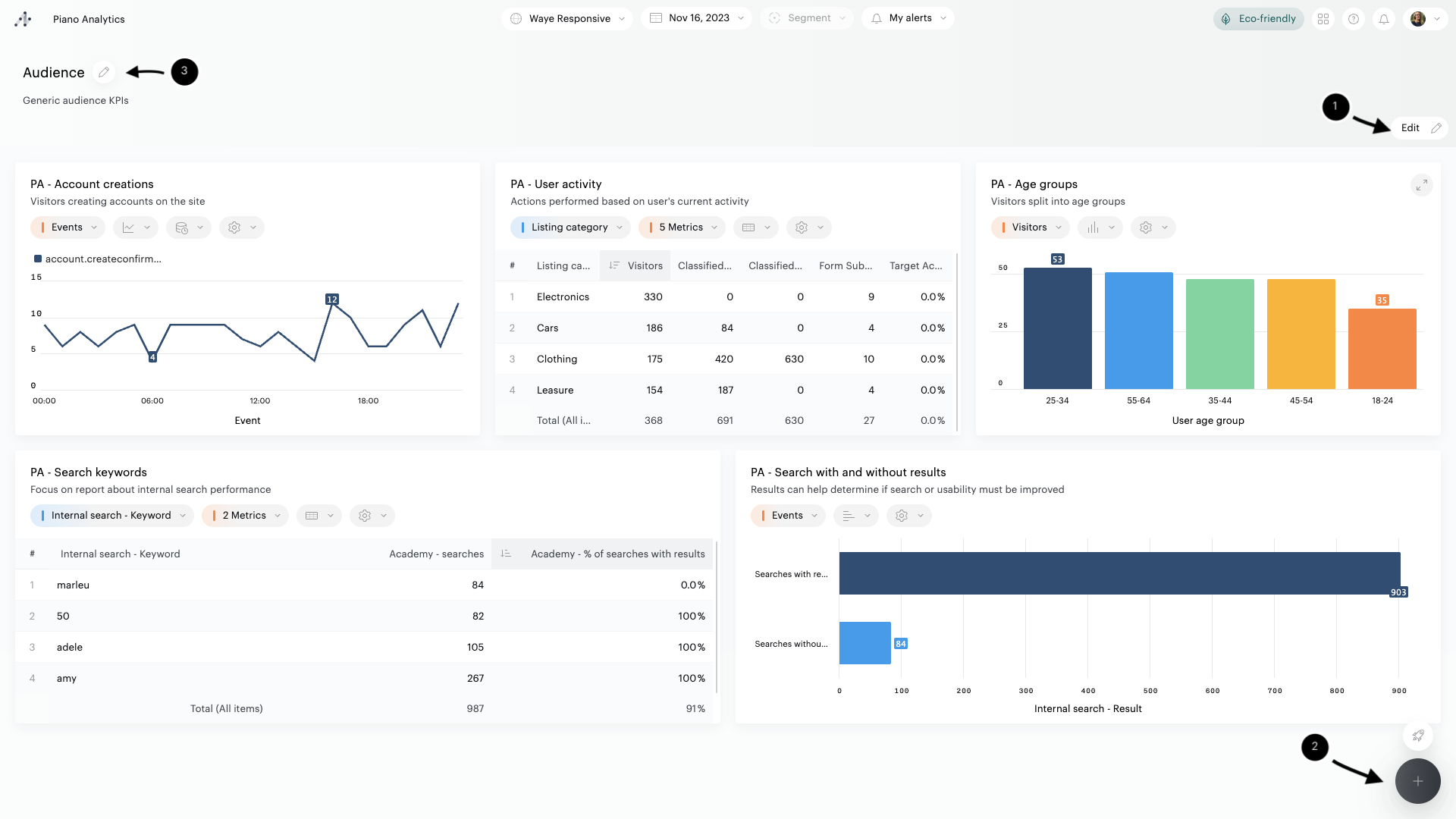Open the Waye Responsive site dropdown
1456x819 pixels.
[568, 18]
